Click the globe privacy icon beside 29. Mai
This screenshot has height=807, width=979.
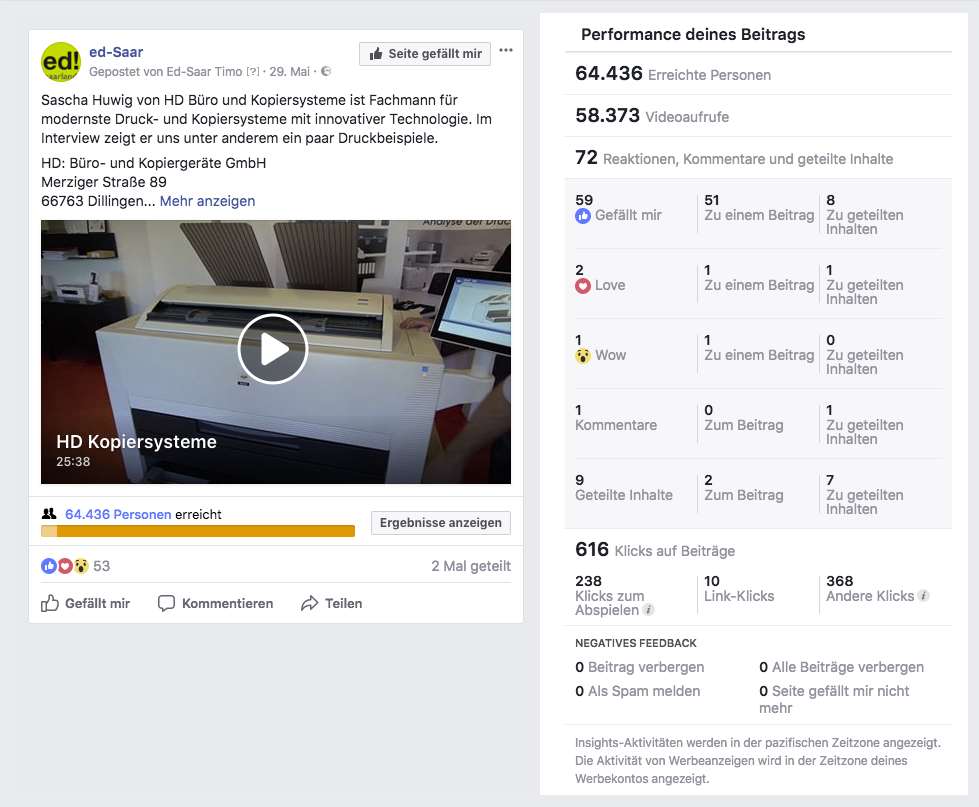pyautogui.click(x=326, y=71)
